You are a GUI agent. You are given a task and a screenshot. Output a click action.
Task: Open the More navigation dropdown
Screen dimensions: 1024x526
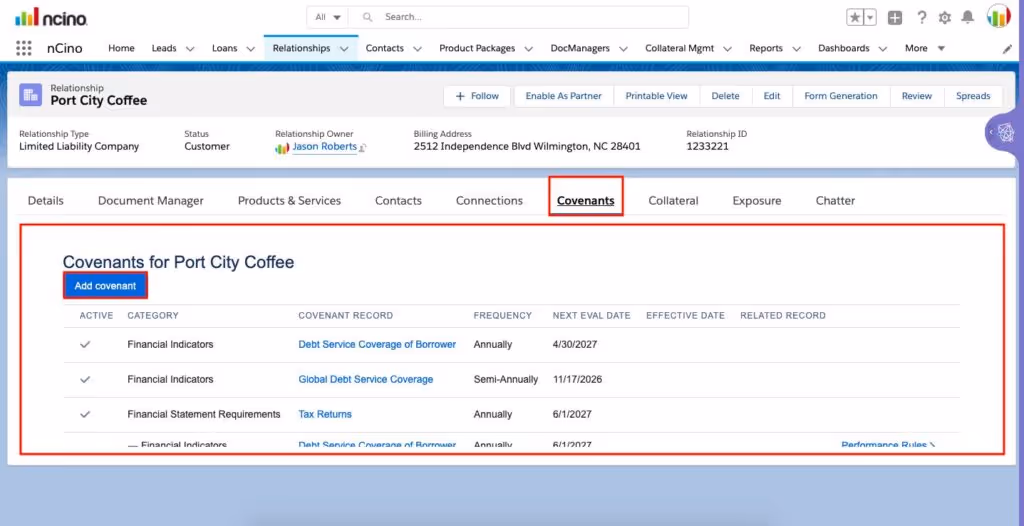925,48
